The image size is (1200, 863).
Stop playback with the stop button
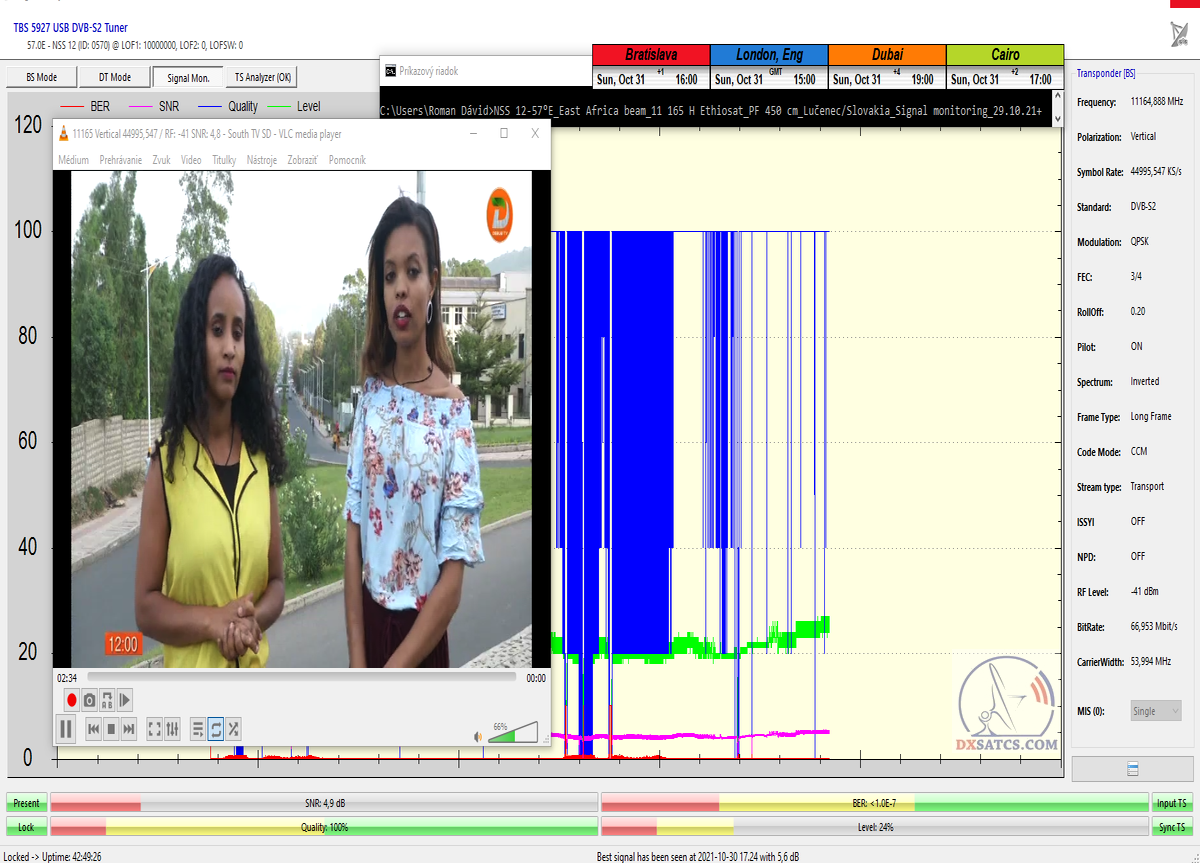click(x=111, y=730)
